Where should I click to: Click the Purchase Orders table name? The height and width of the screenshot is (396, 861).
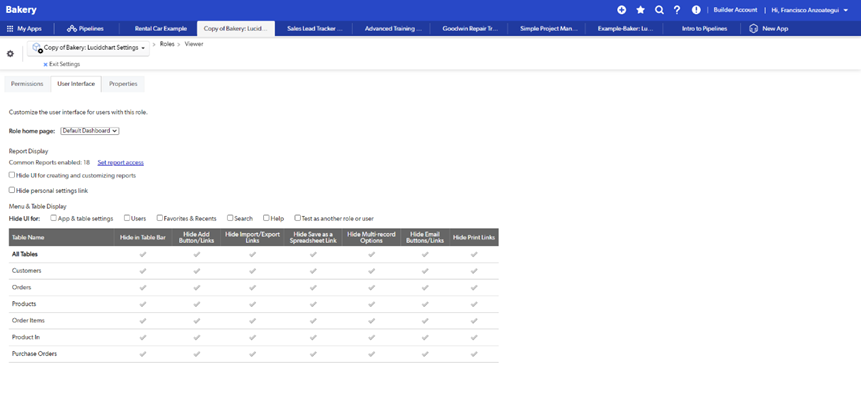(34, 354)
